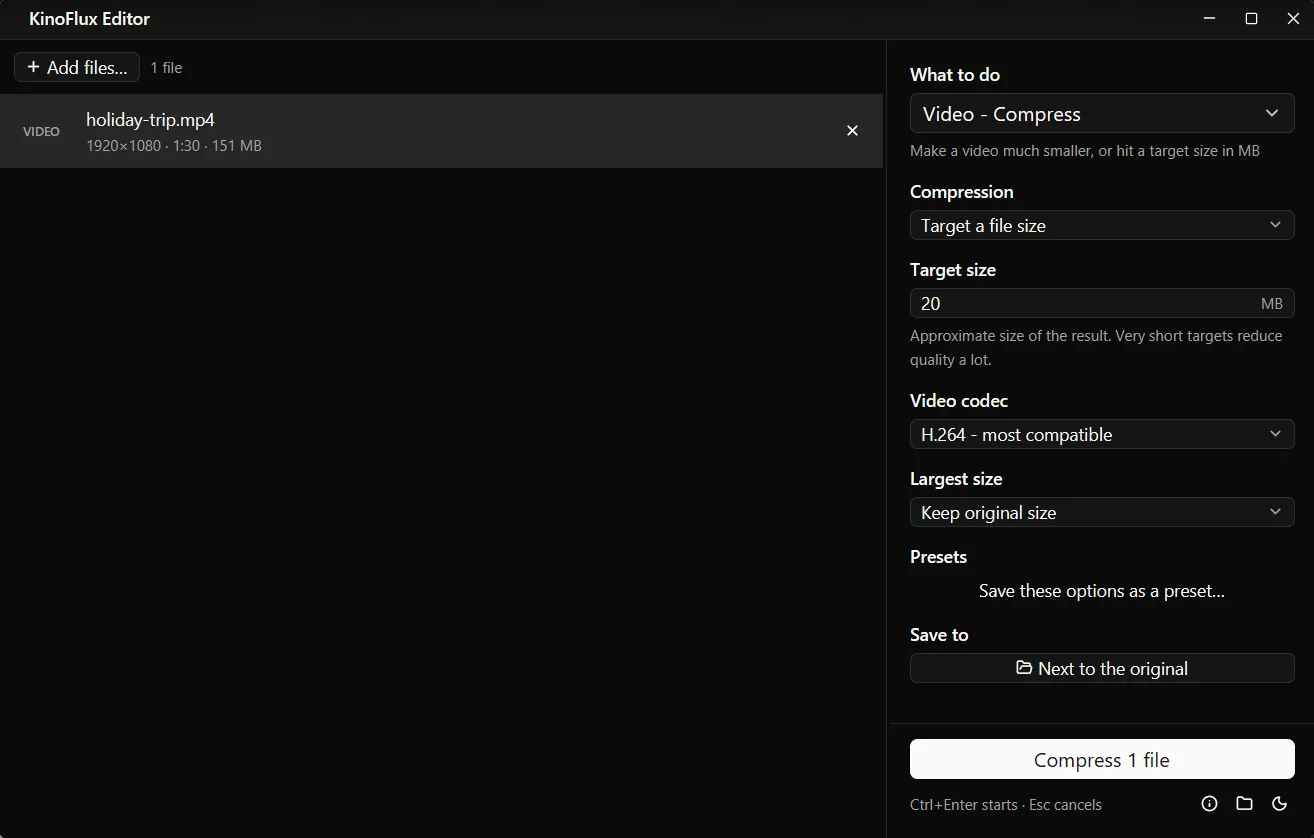Screen dimensions: 1314x838
Task: Open output folder icon in the footer
Action: [x=1244, y=803]
